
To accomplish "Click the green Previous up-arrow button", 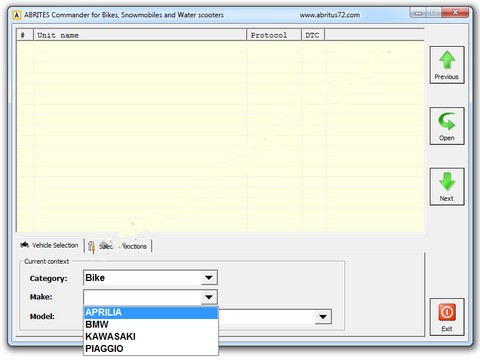I will pyautogui.click(x=447, y=65).
